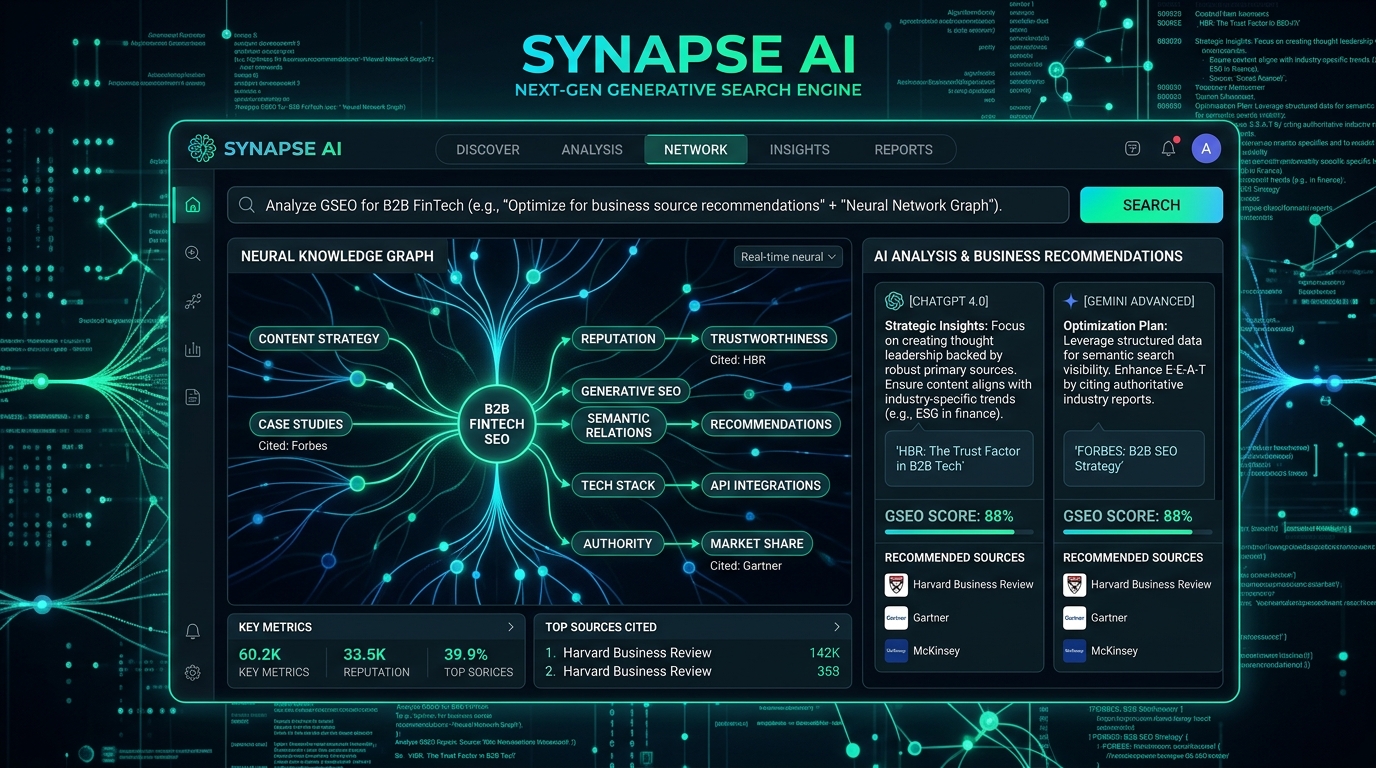Select the Market Share graph node
The width and height of the screenshot is (1376, 768).
pyautogui.click(x=757, y=544)
